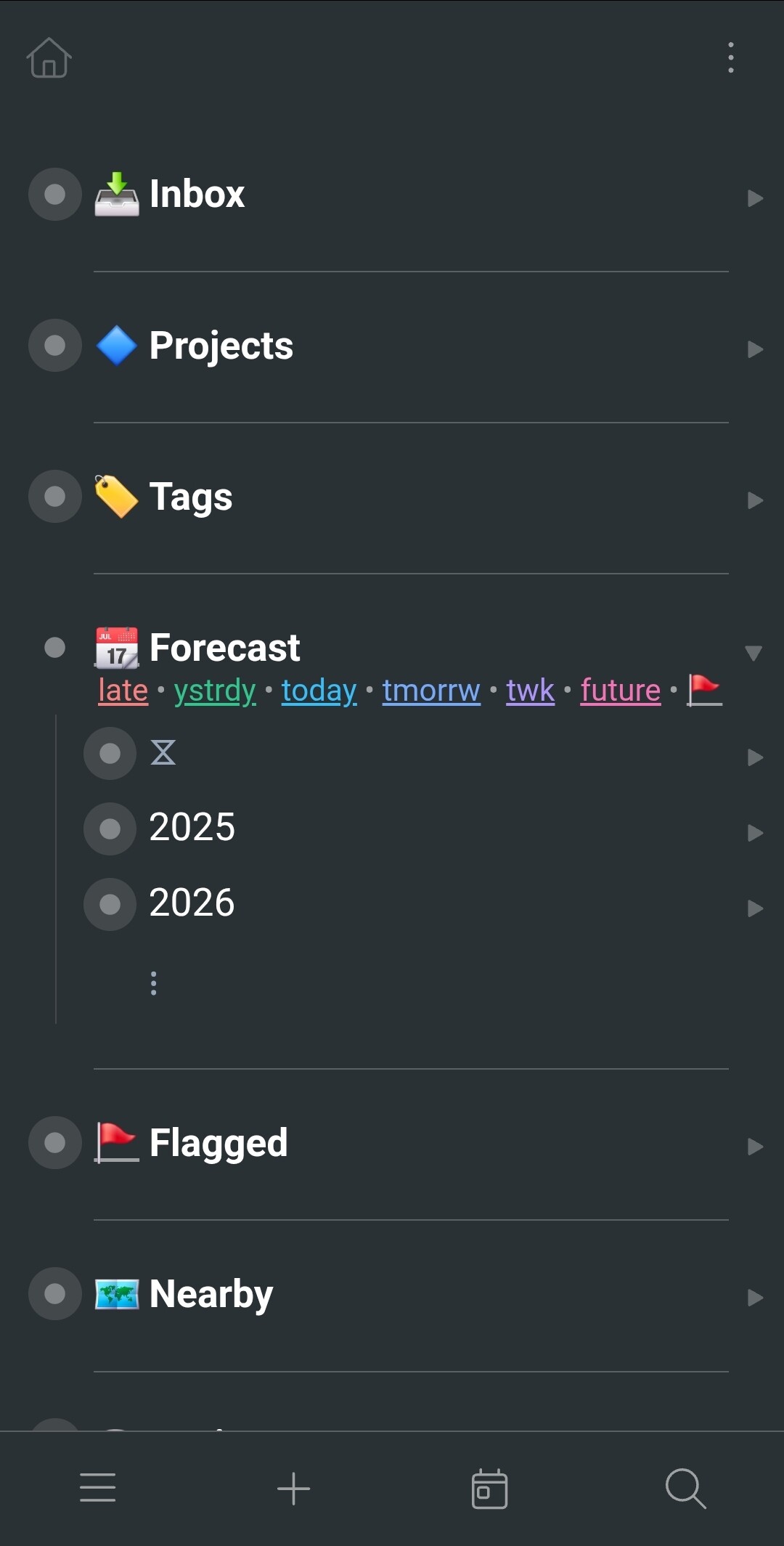
Task: Collapse the Forecast section arrow
Action: (754, 653)
